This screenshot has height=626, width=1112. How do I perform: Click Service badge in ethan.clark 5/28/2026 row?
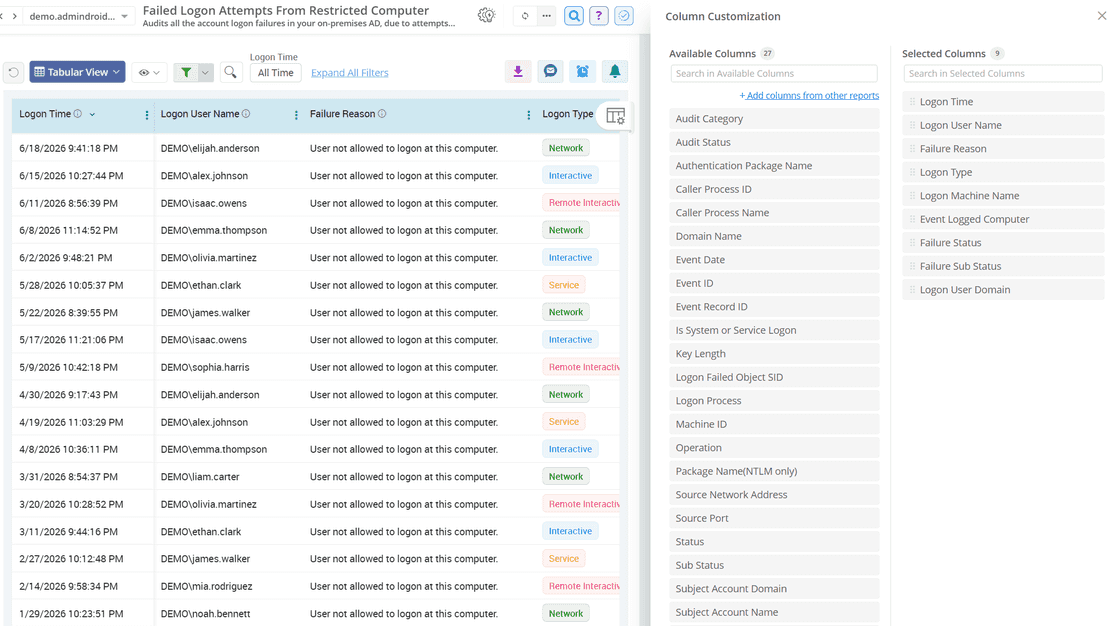pyautogui.click(x=564, y=285)
